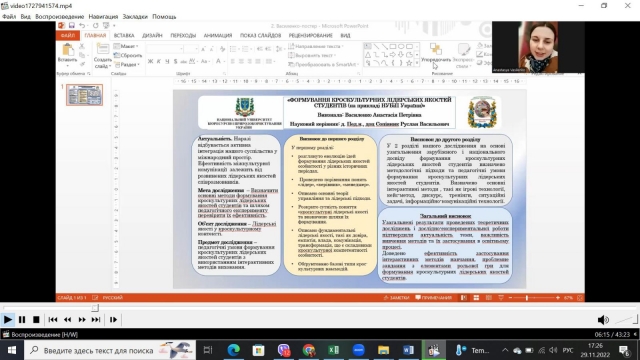Open Chrome from the taskbar
The image size is (640, 360).
tap(309, 350)
